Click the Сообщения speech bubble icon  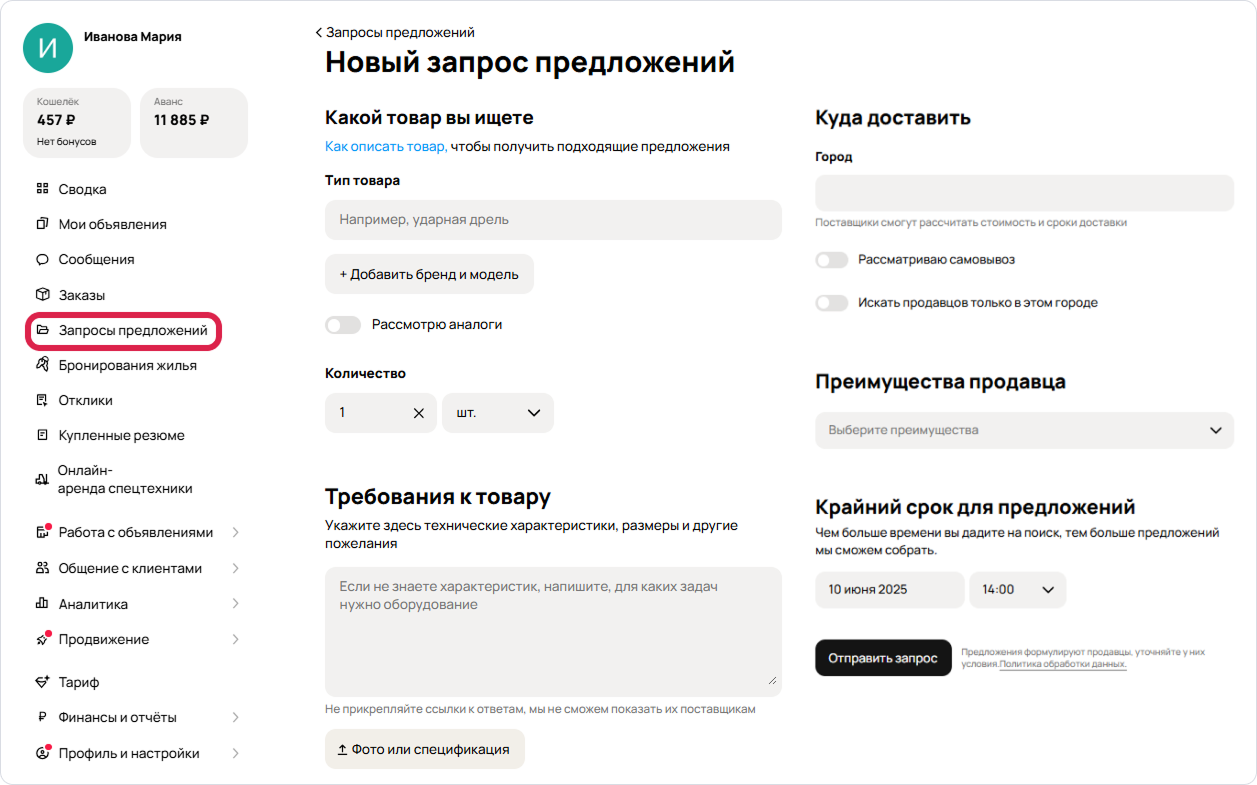click(42, 259)
